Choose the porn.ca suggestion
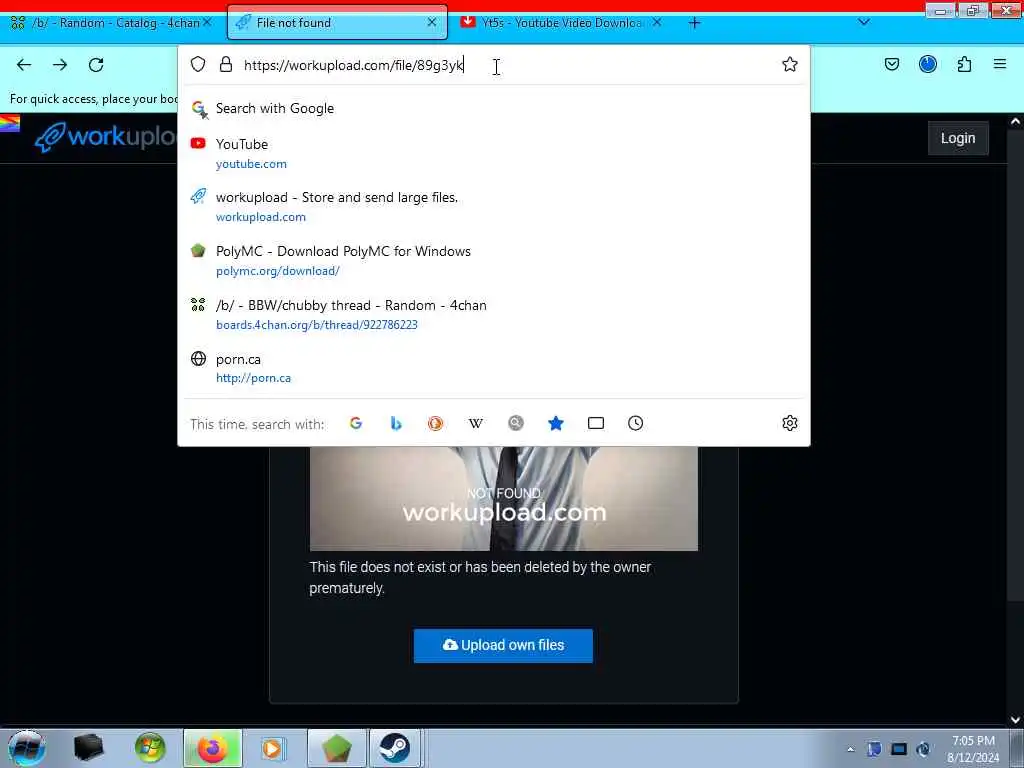Image resolution: width=1024 pixels, height=768 pixels. tap(493, 368)
